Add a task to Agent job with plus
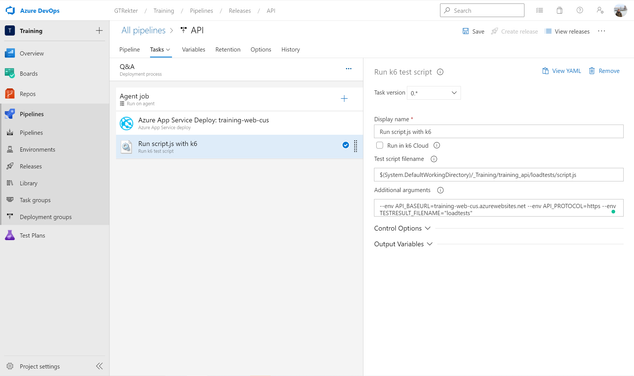The image size is (634, 376). tap(344, 98)
